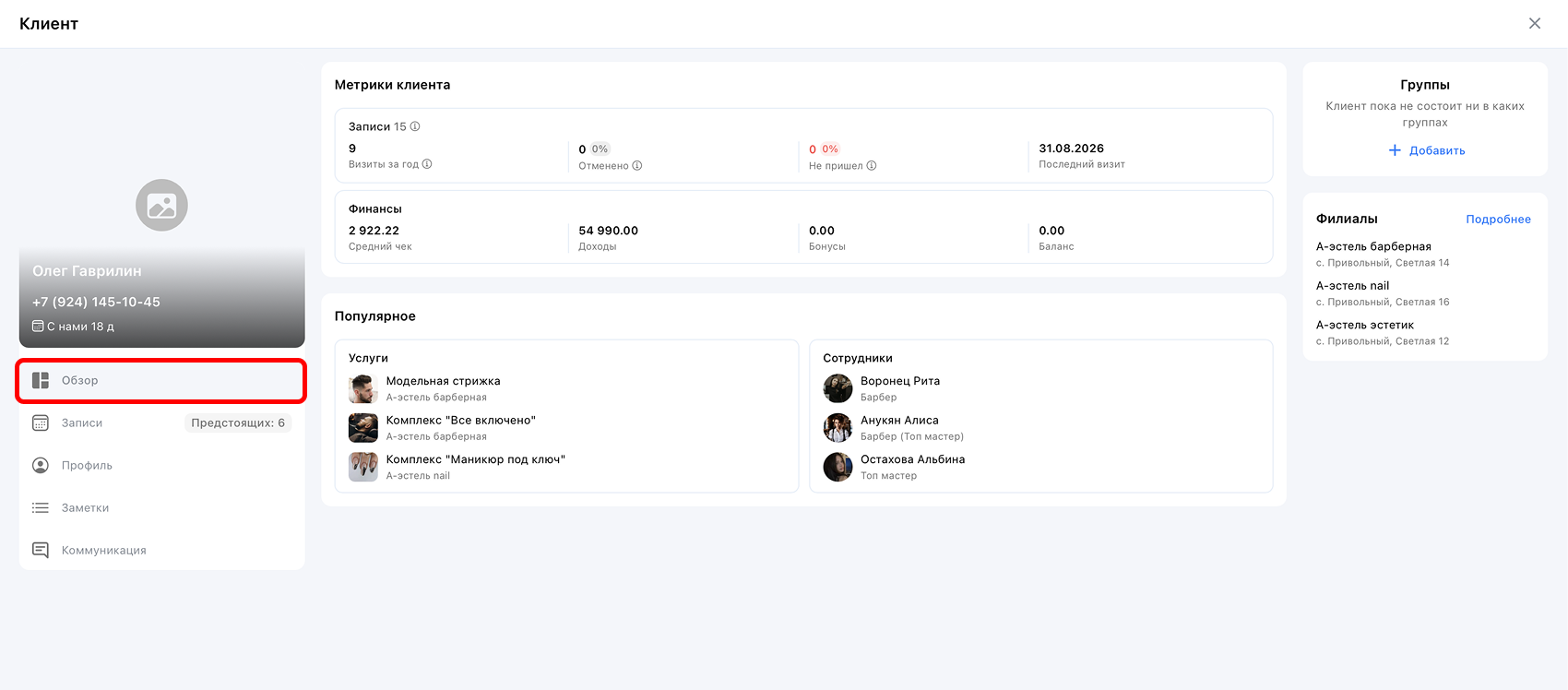The width and height of the screenshot is (1568, 690).
Task: Click the red 0% badge above Не пришел
Action: tap(830, 149)
